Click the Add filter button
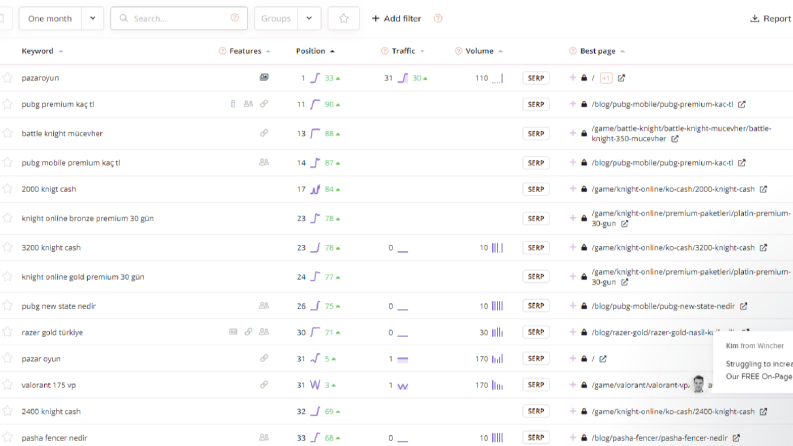Viewport: 793px width, 446px height. click(x=396, y=18)
